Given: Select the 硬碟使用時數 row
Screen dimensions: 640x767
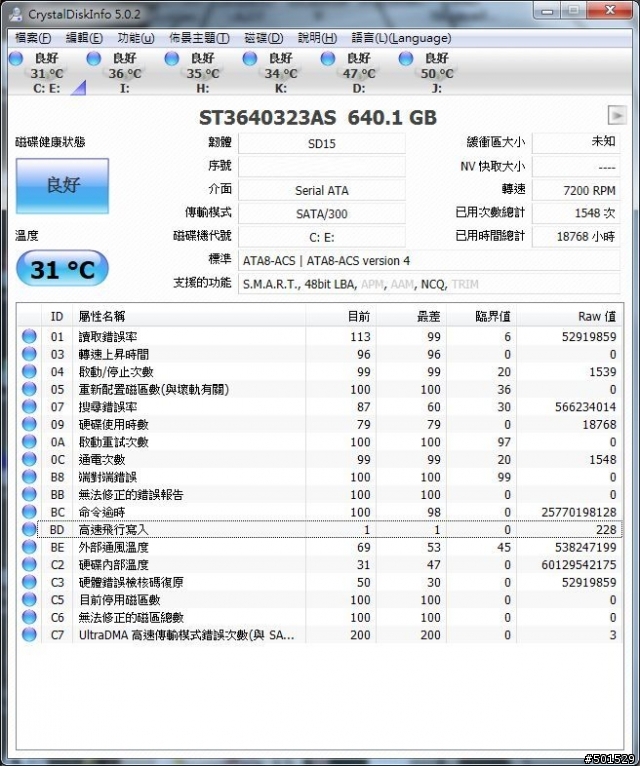Looking at the screenshot, I should pos(320,425).
